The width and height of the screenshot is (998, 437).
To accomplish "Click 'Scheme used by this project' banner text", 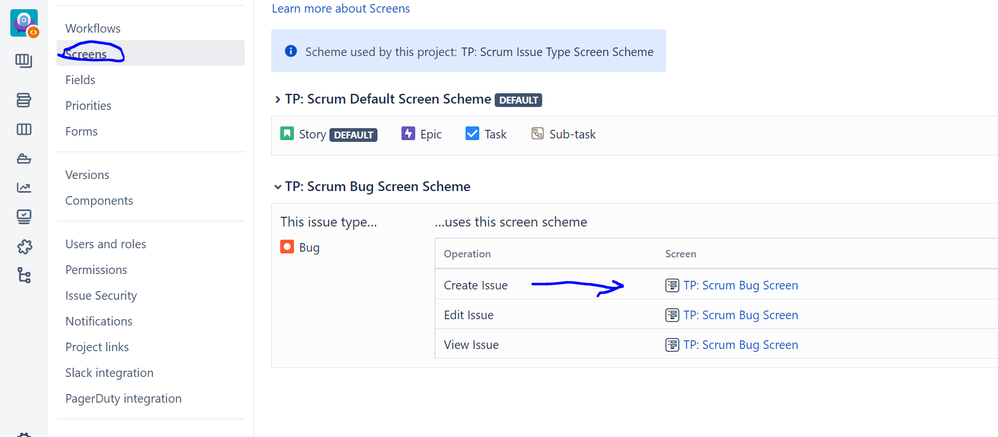I will pyautogui.click(x=479, y=52).
